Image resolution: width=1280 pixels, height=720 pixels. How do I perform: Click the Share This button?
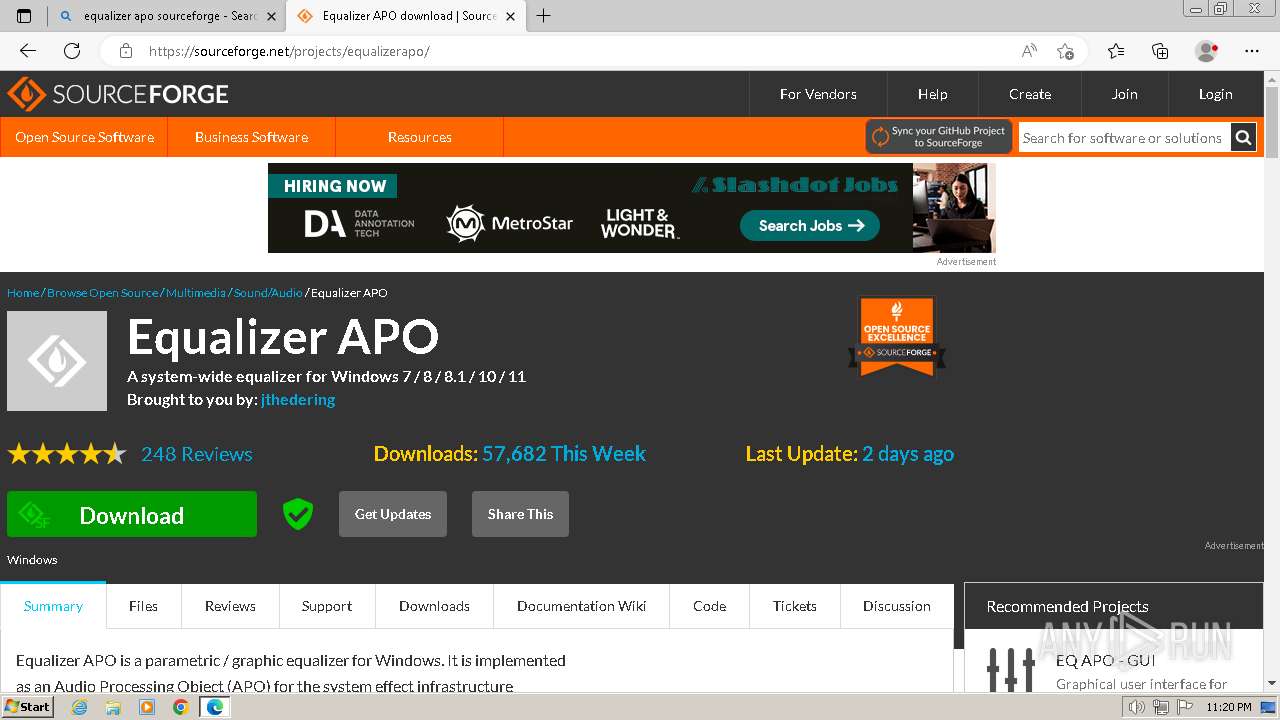click(520, 514)
